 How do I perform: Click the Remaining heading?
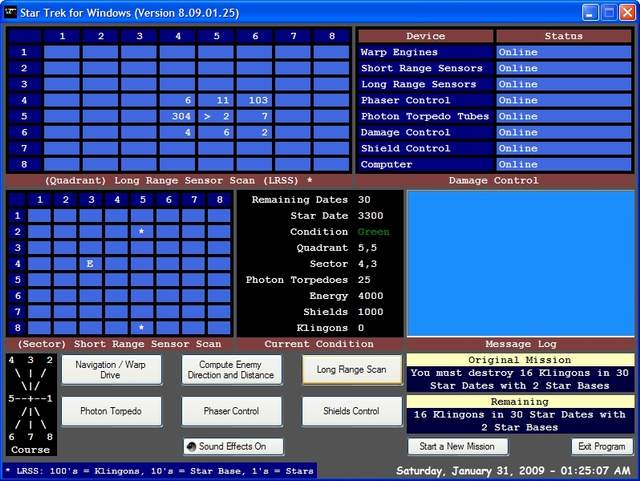pos(520,401)
